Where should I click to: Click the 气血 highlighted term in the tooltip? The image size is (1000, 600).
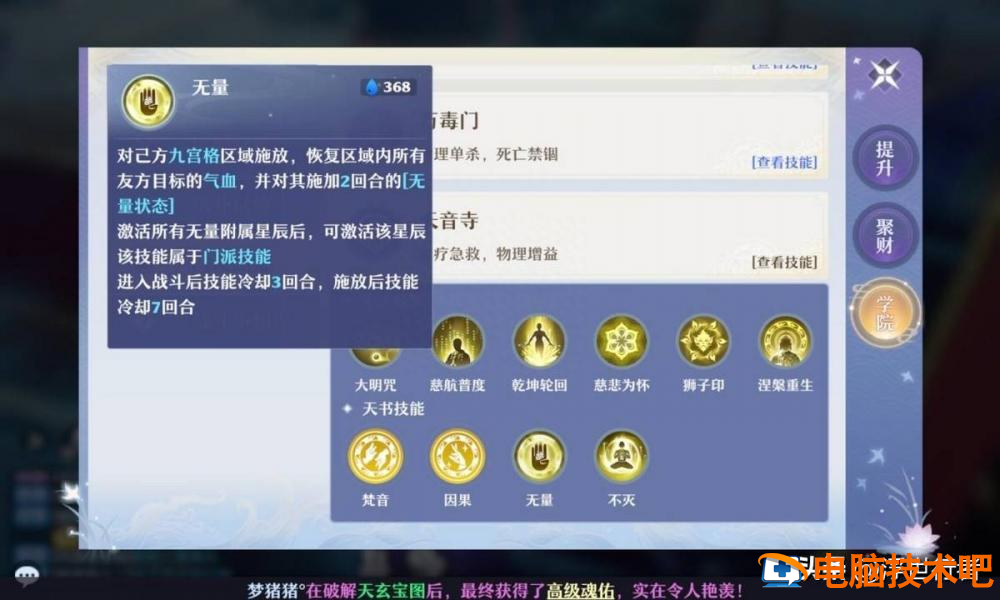[220, 181]
